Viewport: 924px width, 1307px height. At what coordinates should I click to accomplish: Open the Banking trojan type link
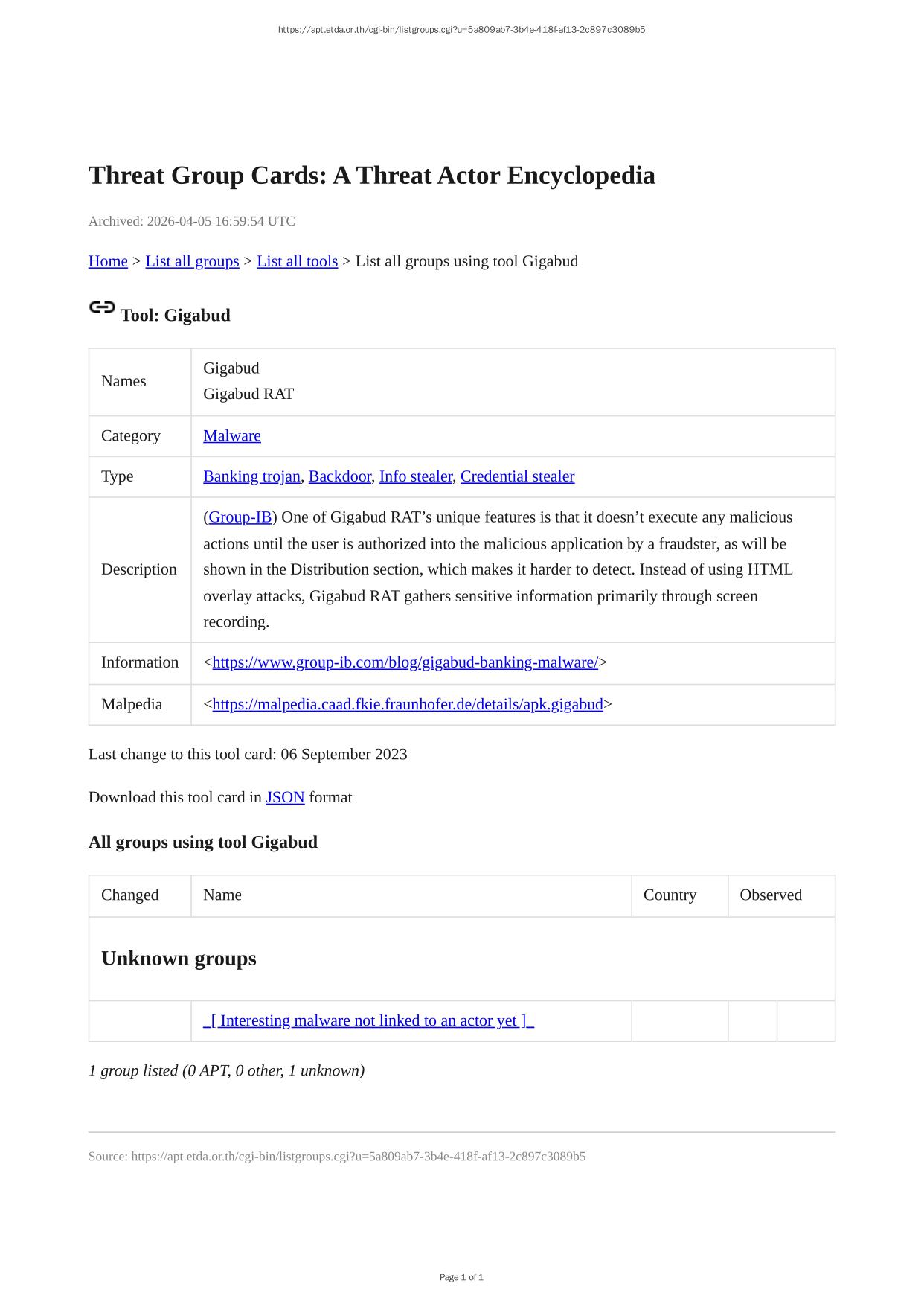251,476
